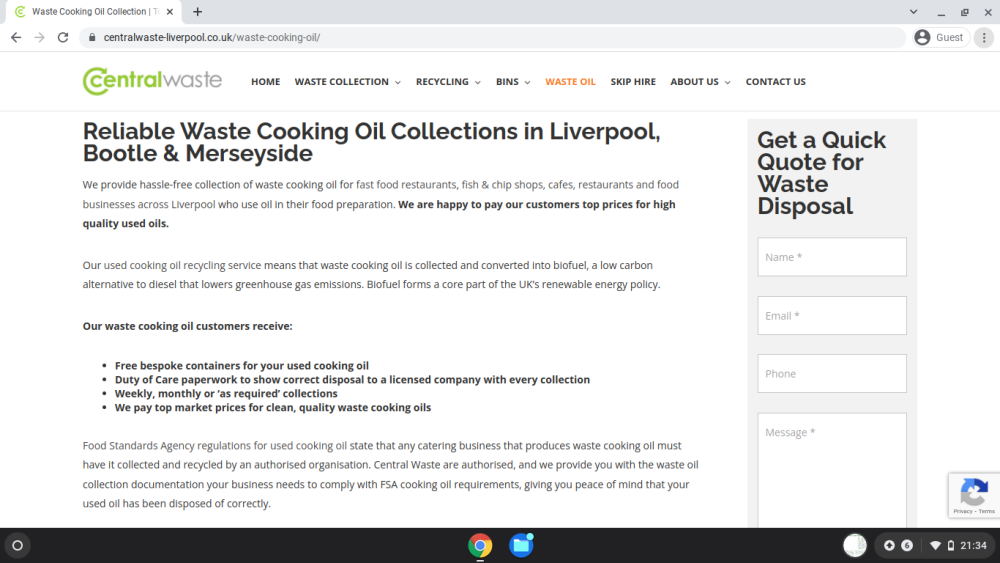Go to the HOME menu item
This screenshot has width=1000, height=563.
pos(265,82)
